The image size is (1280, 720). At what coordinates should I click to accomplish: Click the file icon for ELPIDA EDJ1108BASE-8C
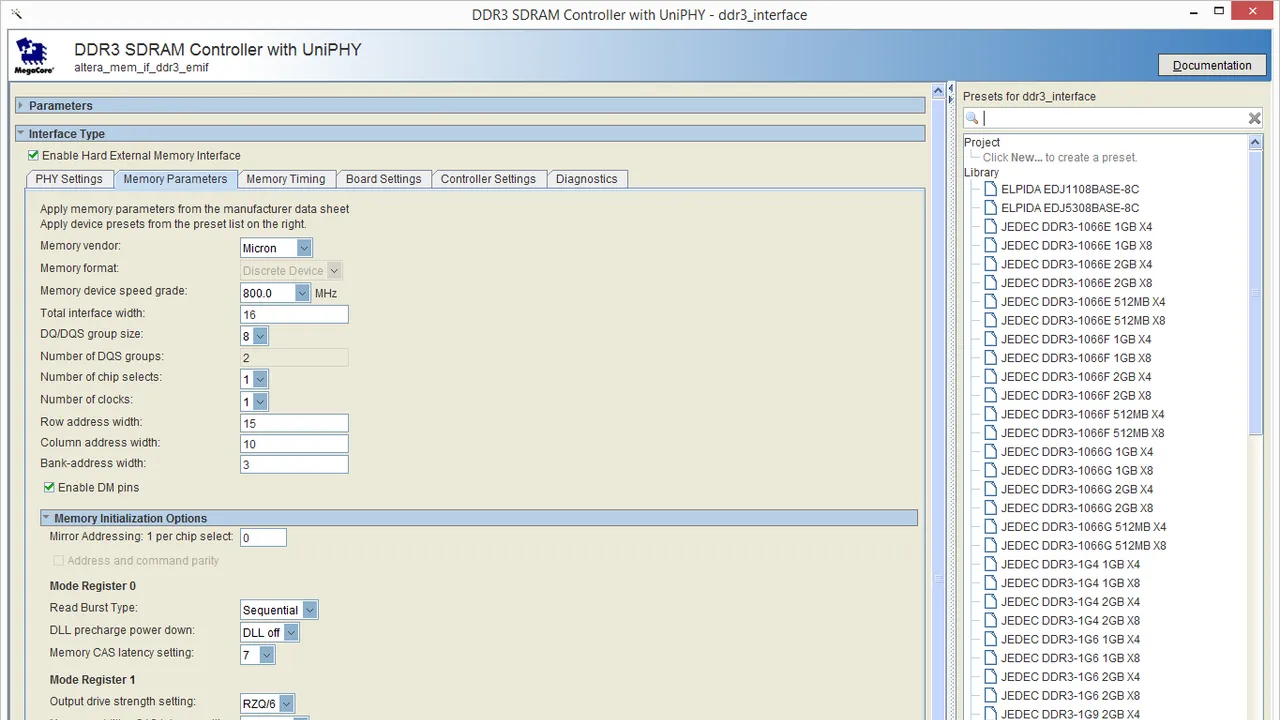point(990,189)
